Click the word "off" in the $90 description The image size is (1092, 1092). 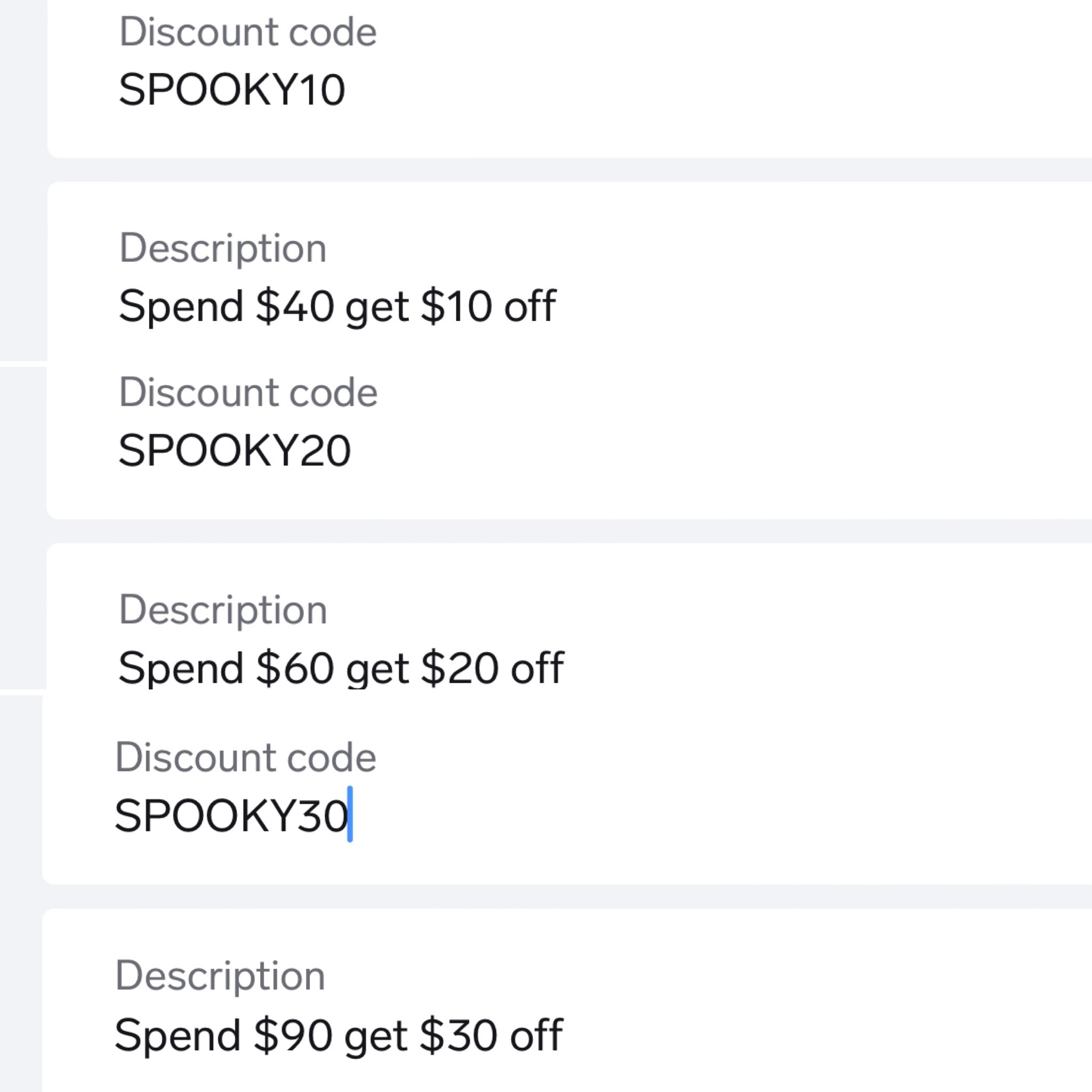tap(536, 1034)
